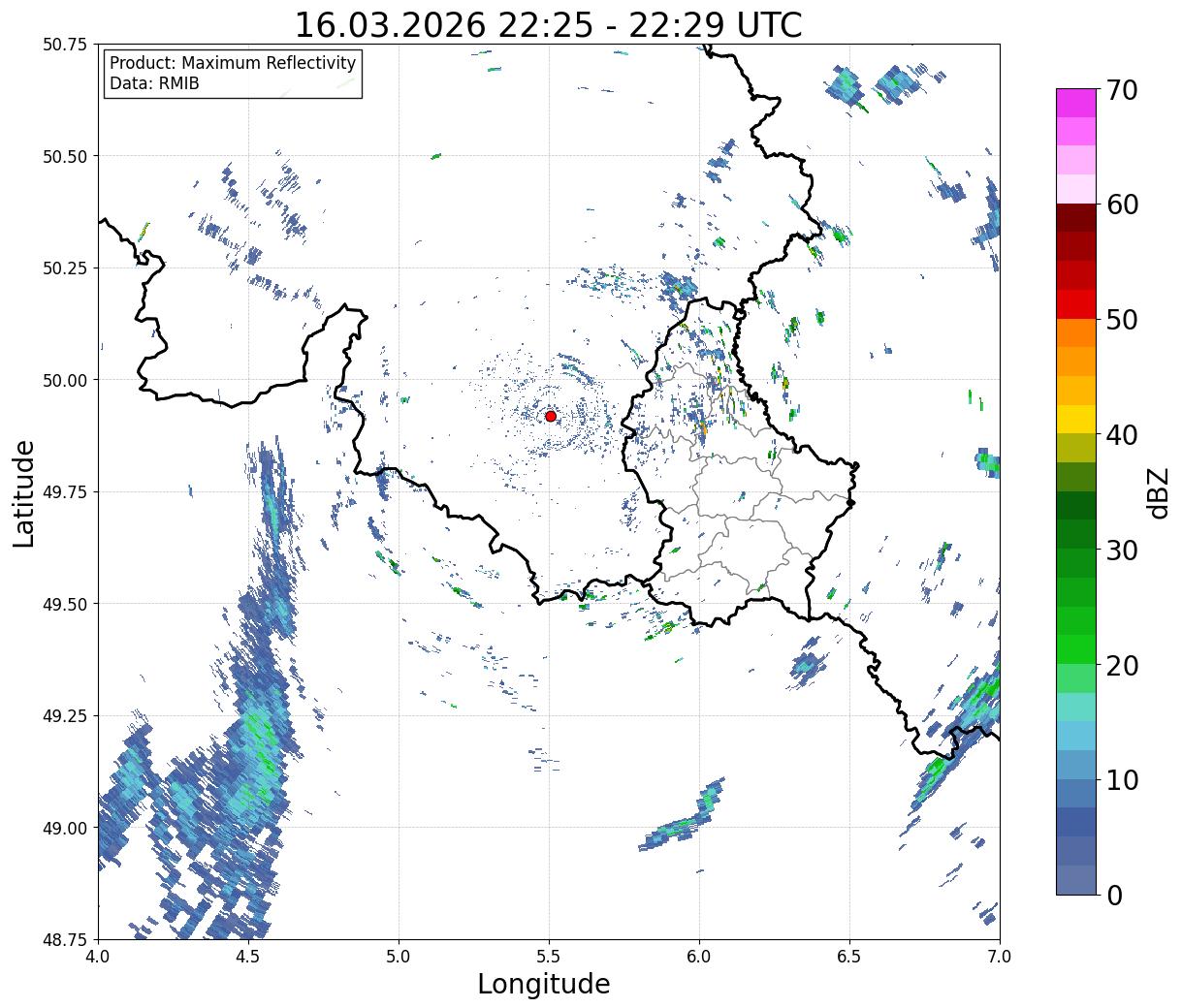The height and width of the screenshot is (1008, 1182).
Task: Click the longitude tick label 7.0
Action: pyautogui.click(x=1000, y=957)
